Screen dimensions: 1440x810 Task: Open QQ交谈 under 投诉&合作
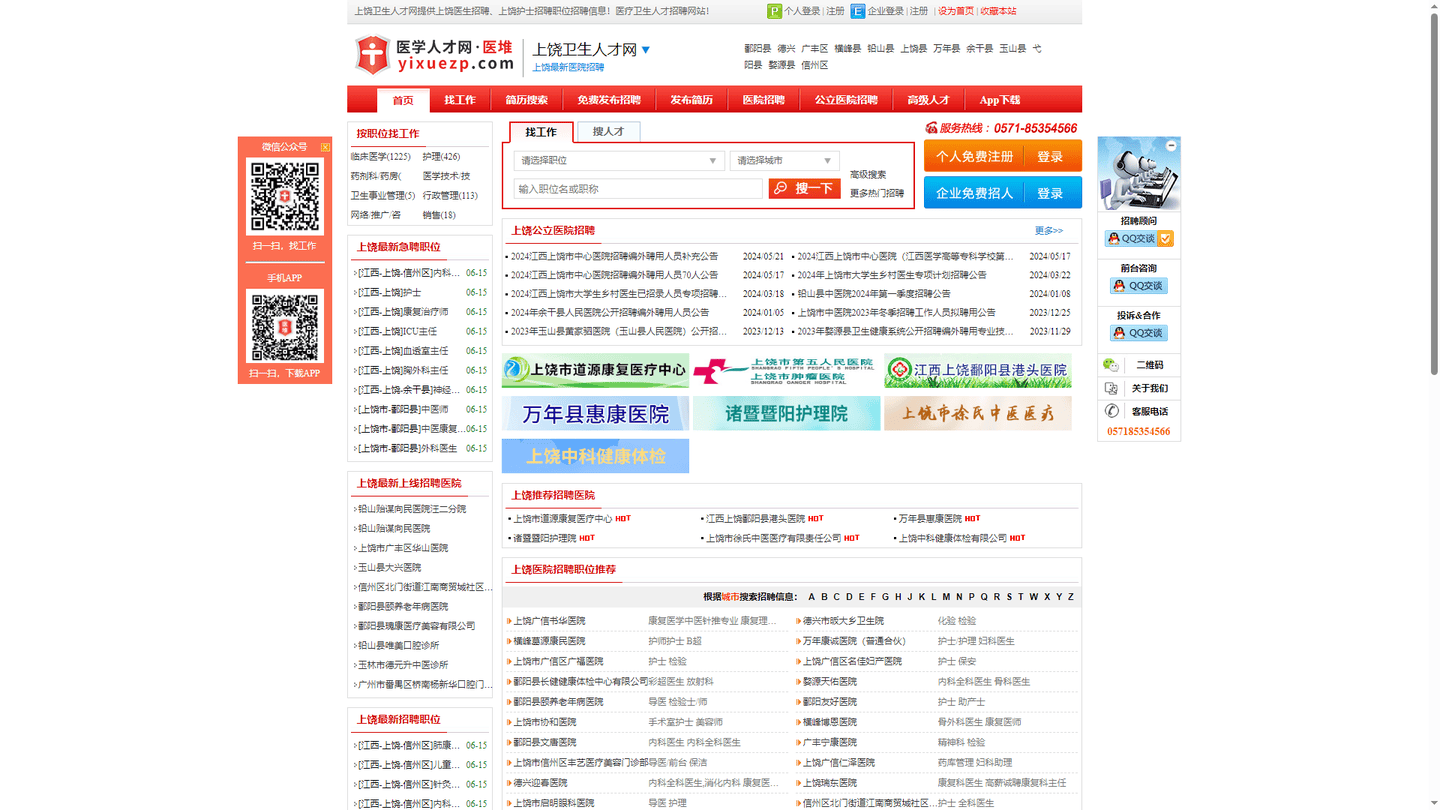[x=1139, y=333]
